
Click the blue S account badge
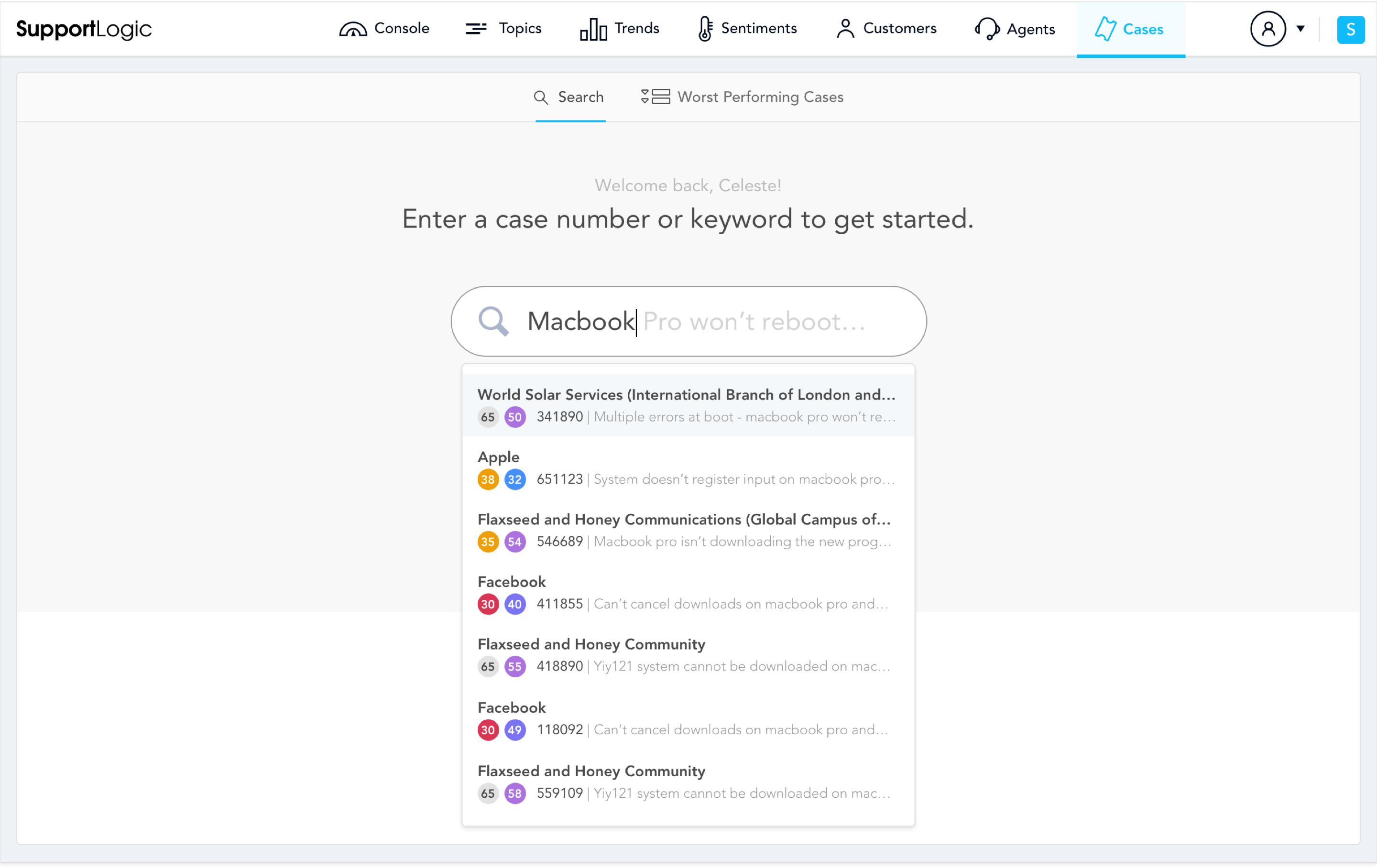[1350, 29]
